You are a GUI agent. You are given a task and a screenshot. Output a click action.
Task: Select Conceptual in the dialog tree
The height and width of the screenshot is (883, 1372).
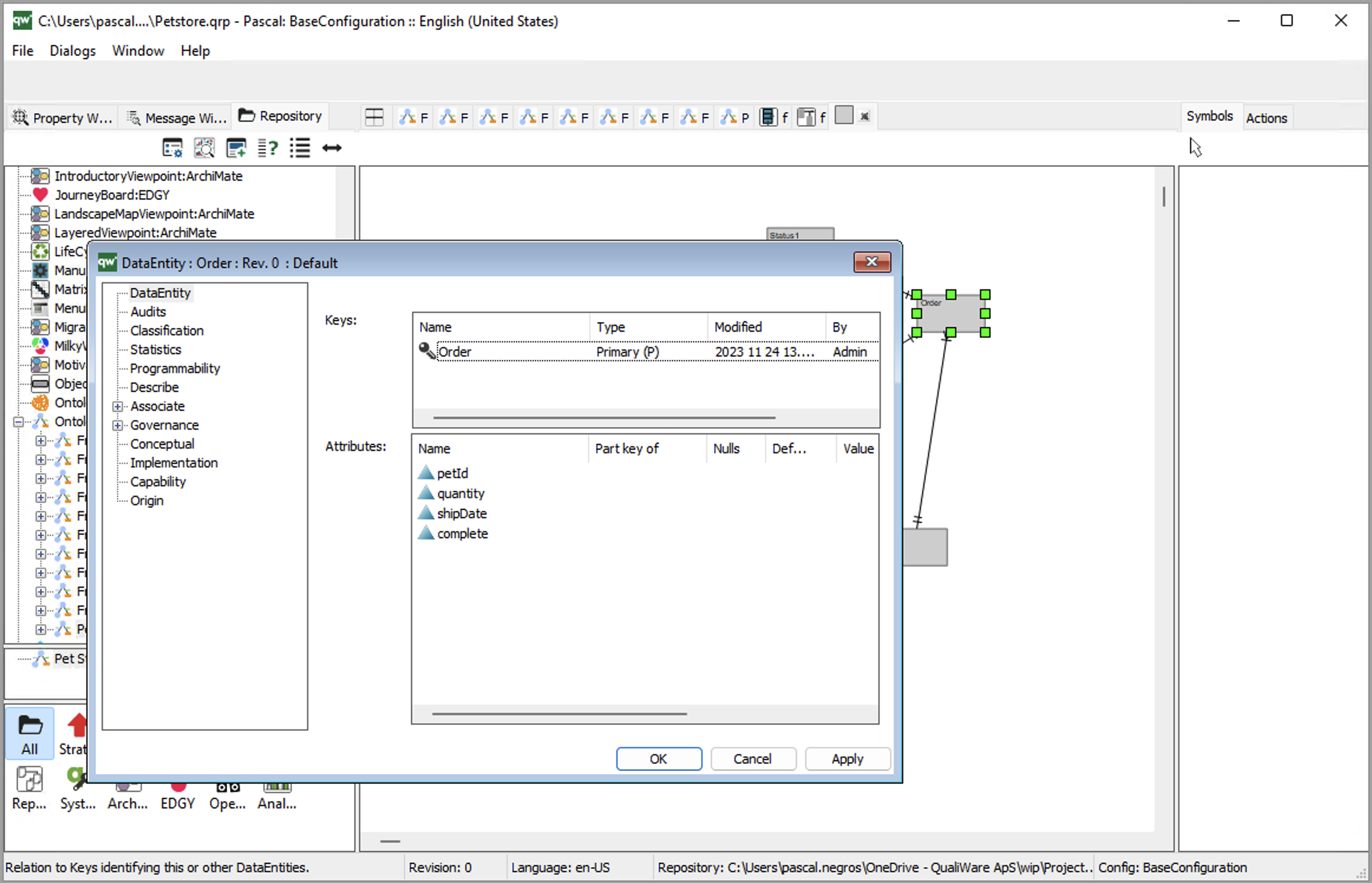162,444
